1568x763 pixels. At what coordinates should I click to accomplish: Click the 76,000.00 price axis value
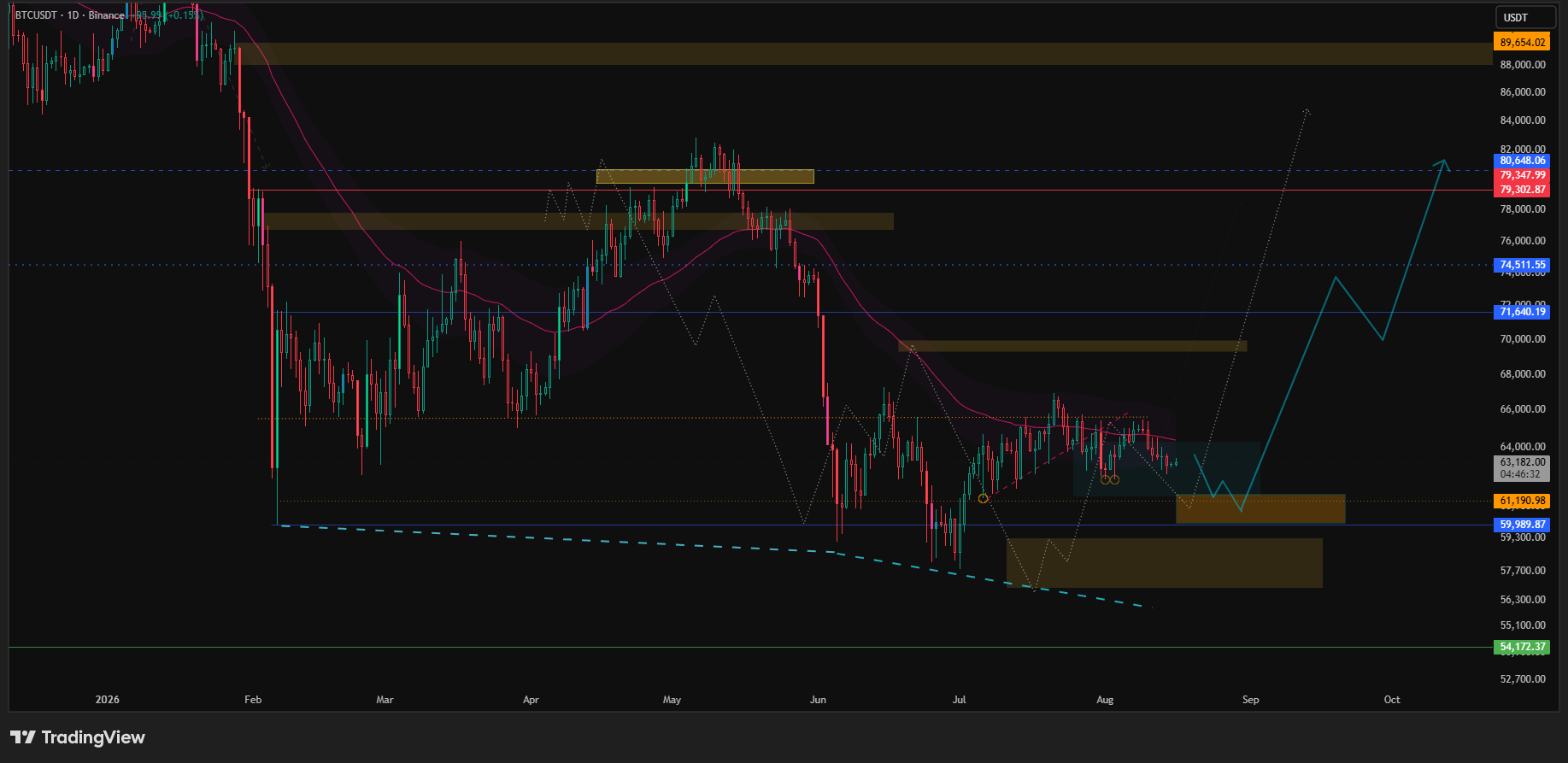(1523, 241)
